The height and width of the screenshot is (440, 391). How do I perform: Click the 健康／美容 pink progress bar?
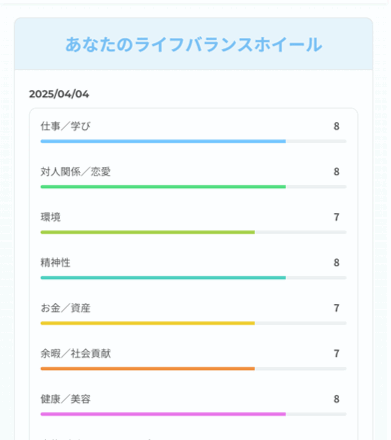[193, 414]
